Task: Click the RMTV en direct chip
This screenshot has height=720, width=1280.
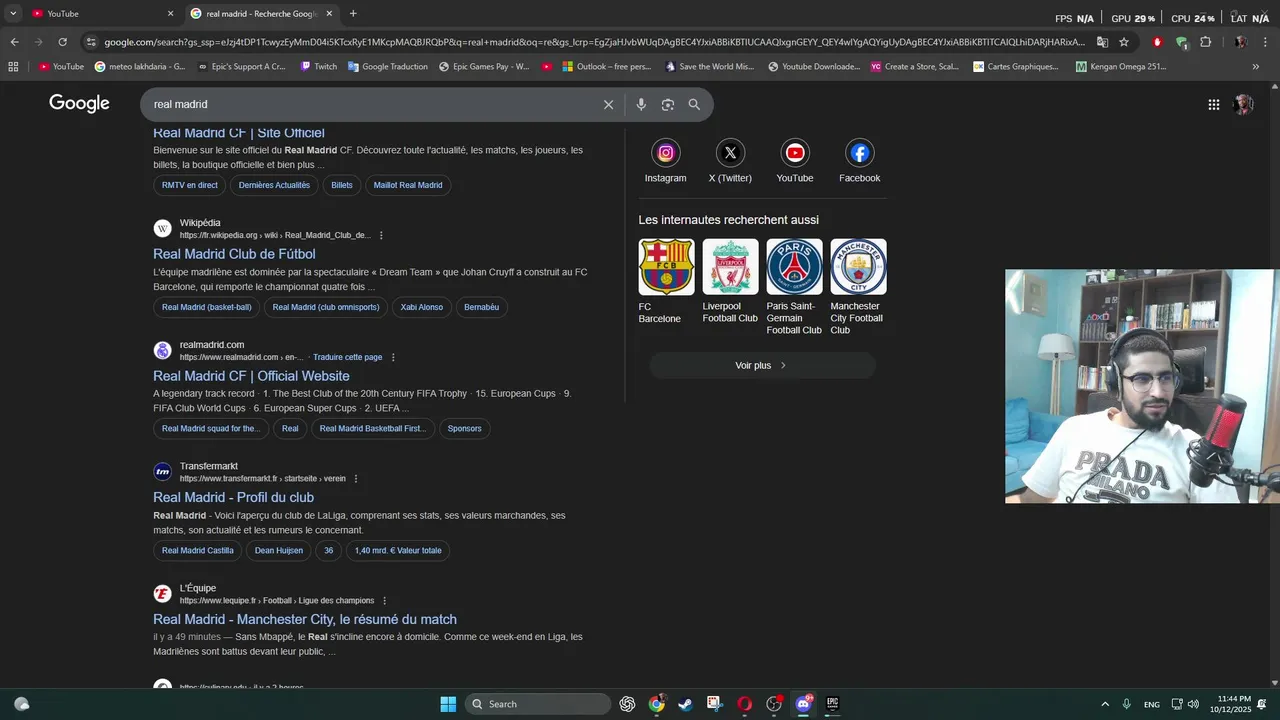Action: click(190, 185)
